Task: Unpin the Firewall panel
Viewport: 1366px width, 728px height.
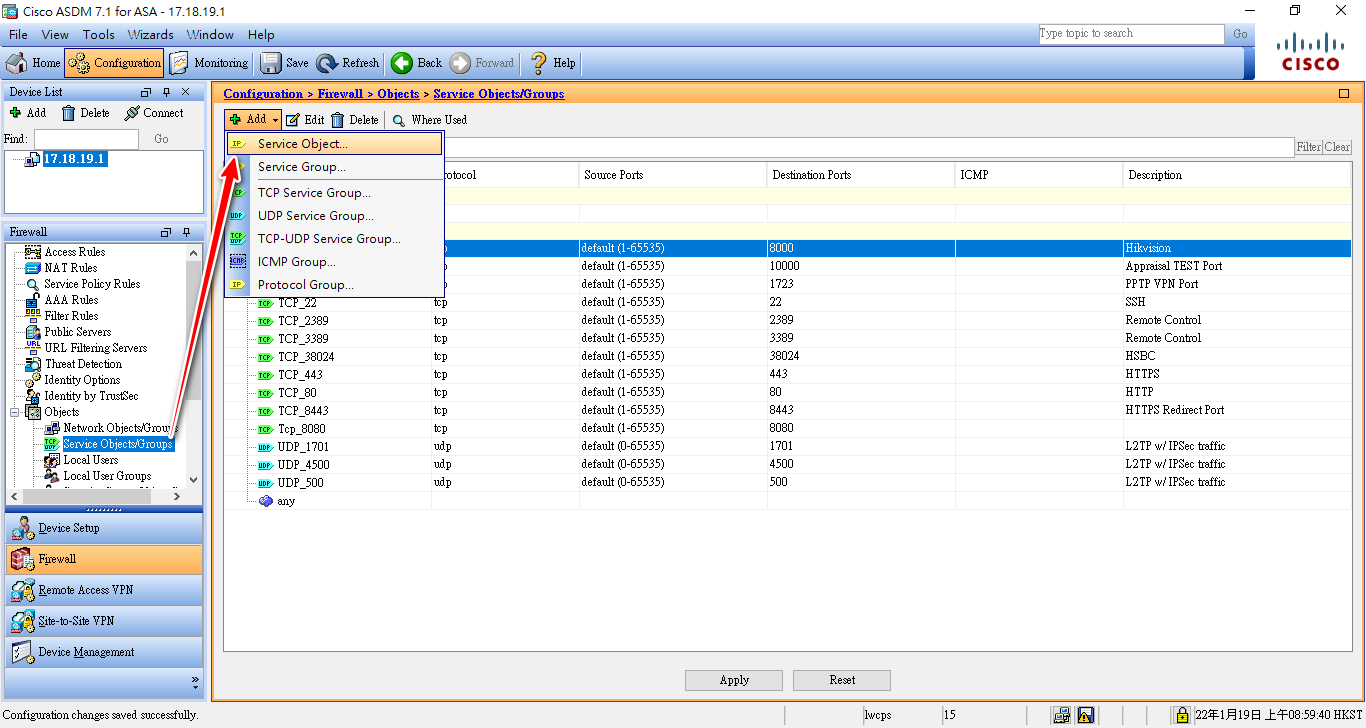Action: click(x=185, y=231)
